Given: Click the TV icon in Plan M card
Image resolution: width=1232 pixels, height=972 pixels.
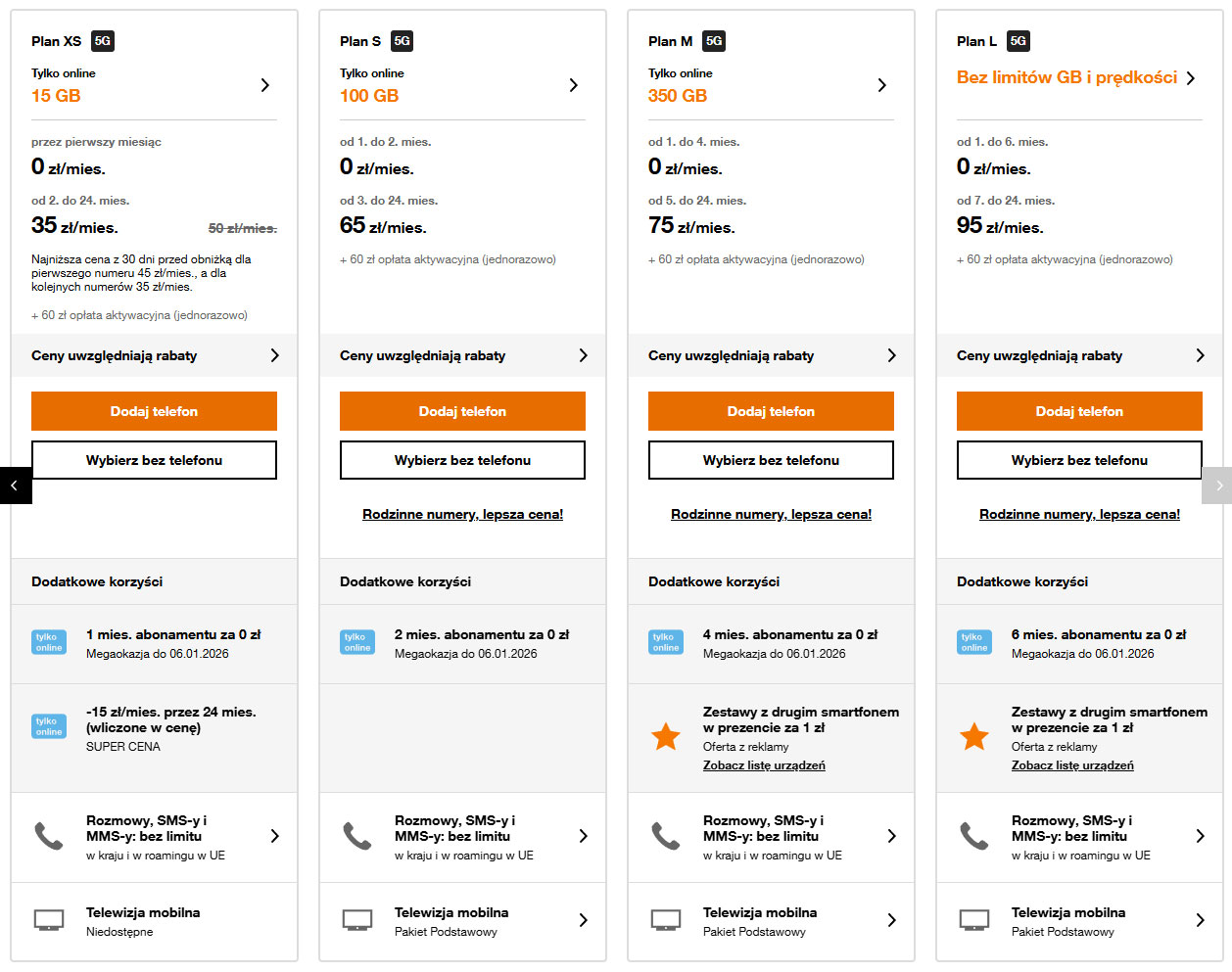Looking at the screenshot, I should pos(666,920).
